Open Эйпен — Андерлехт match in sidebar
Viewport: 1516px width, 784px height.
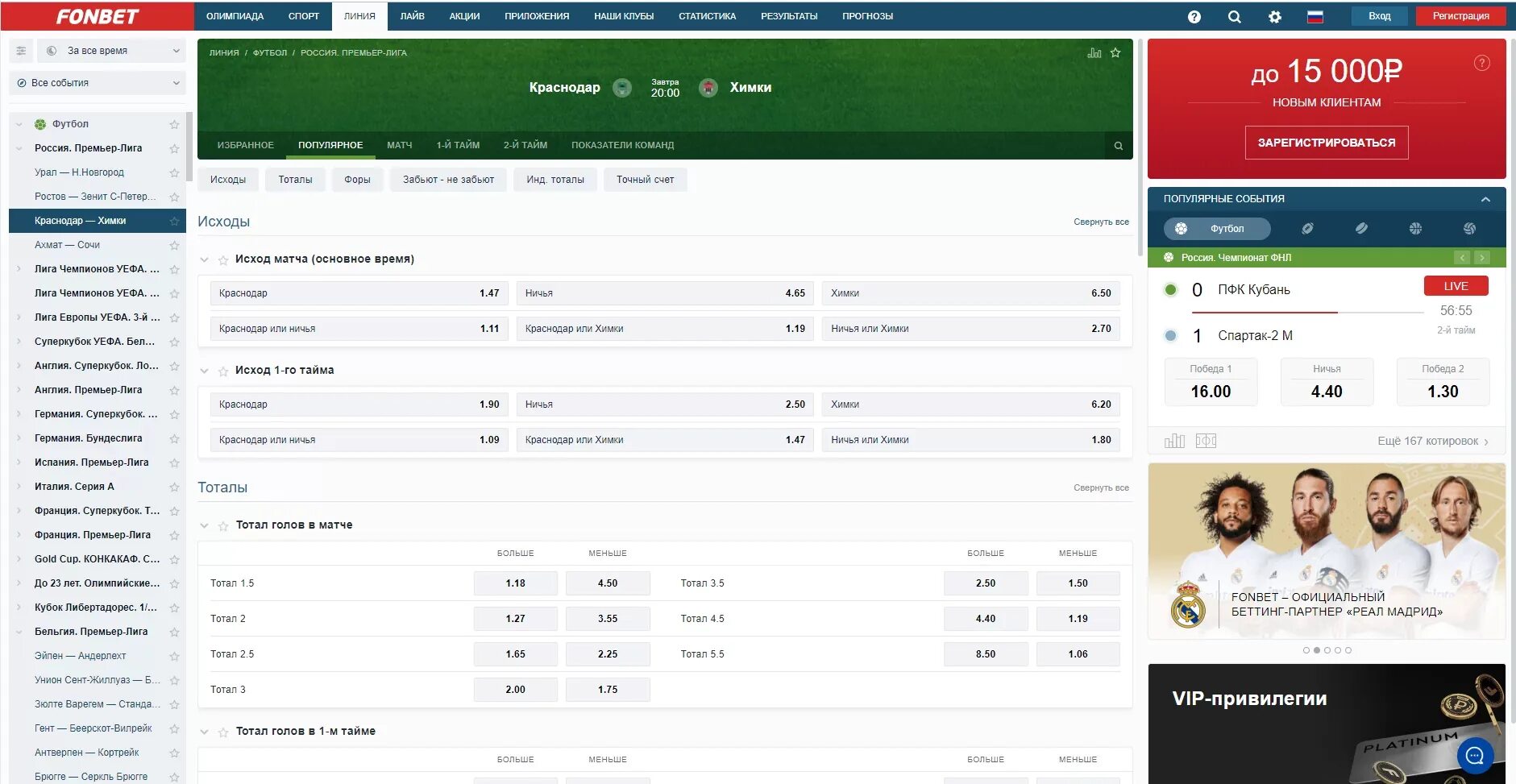(x=80, y=656)
